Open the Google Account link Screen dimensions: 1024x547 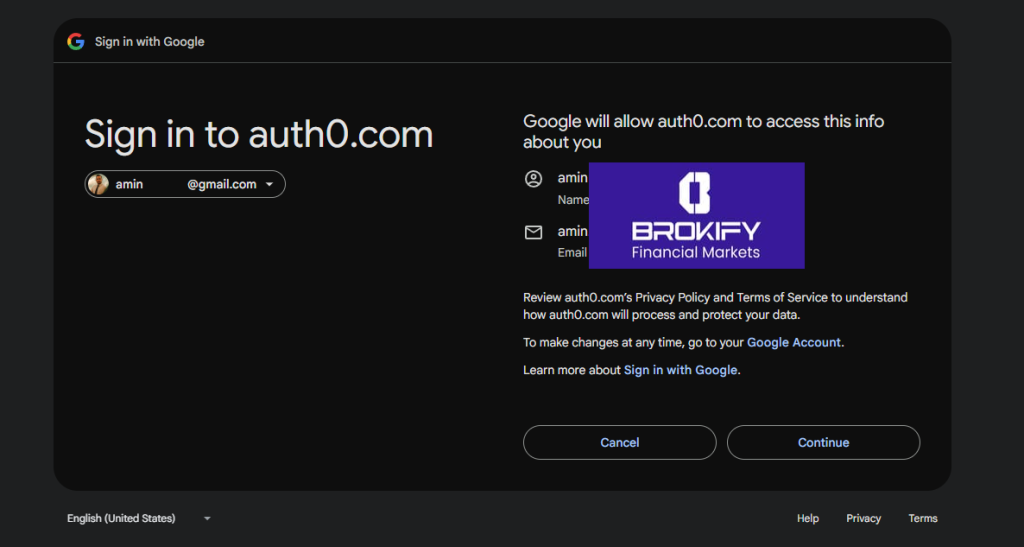point(794,342)
